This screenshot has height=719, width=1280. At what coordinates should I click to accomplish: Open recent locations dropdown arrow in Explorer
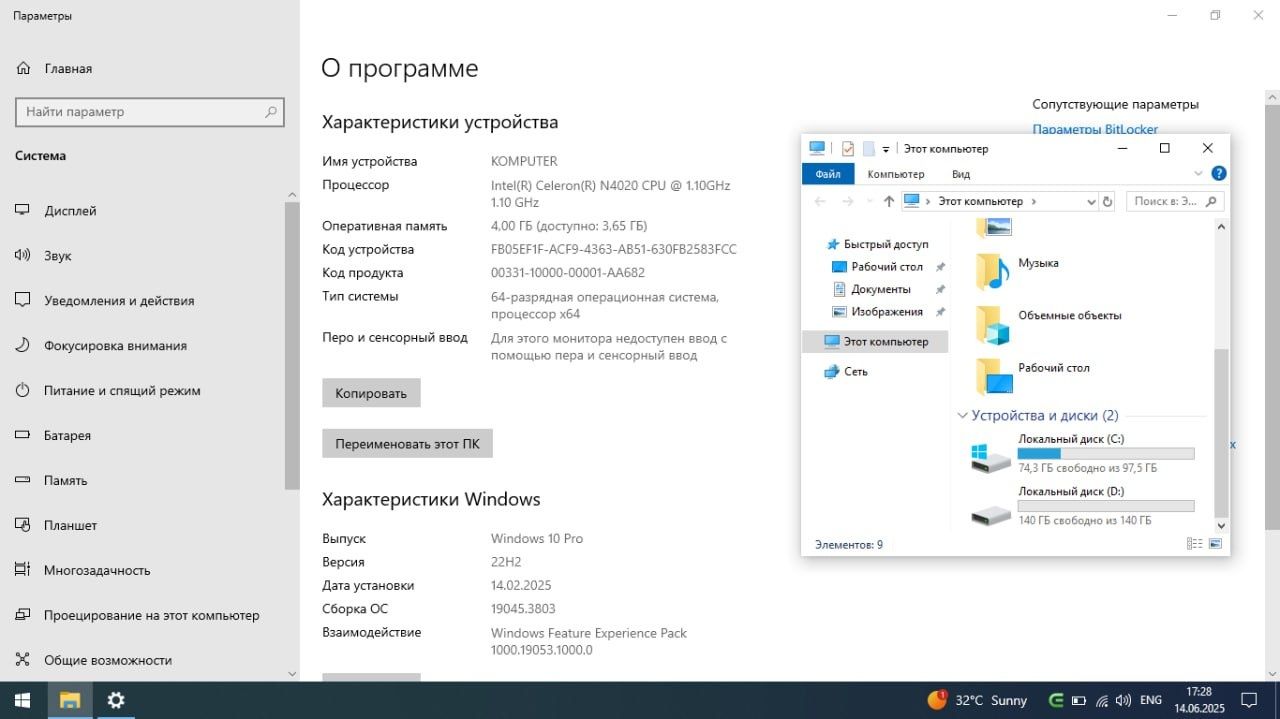(x=868, y=201)
